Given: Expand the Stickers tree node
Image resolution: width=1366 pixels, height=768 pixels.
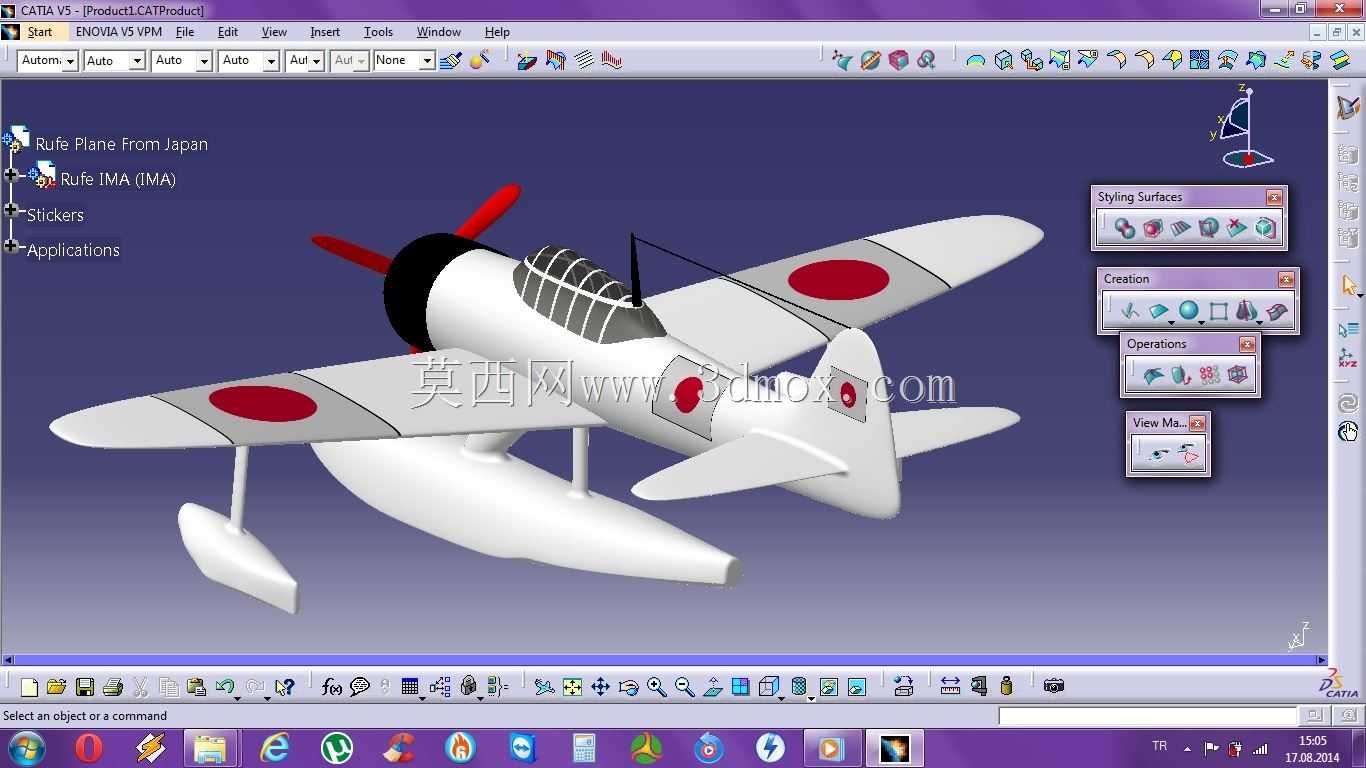Looking at the screenshot, I should (x=11, y=210).
